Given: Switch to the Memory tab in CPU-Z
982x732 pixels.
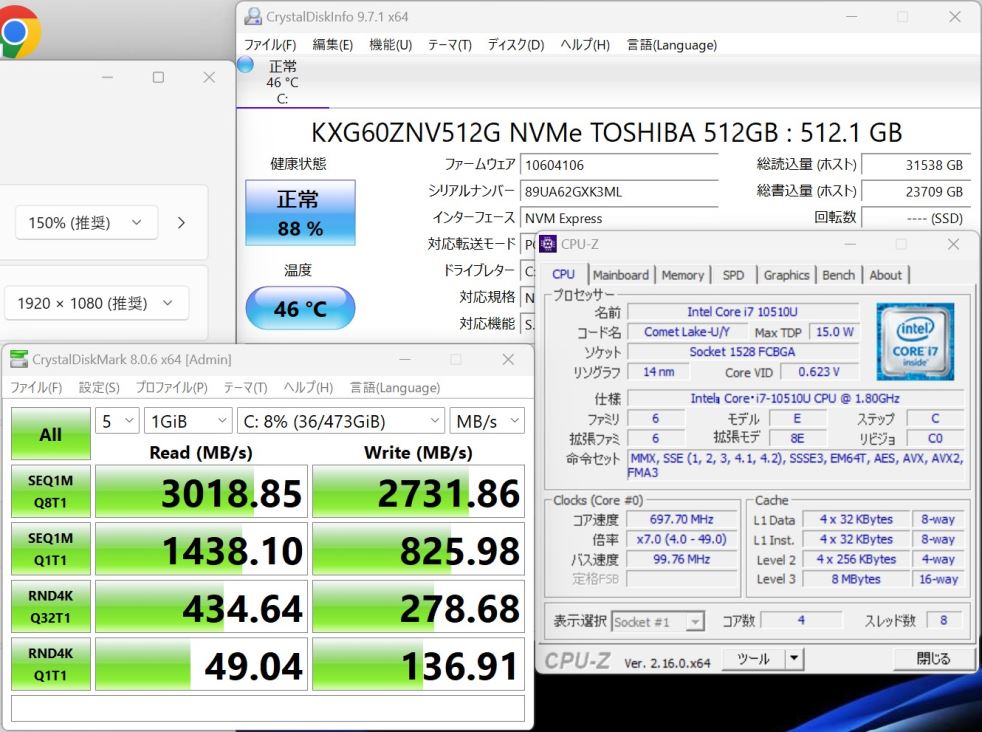Looking at the screenshot, I should pyautogui.click(x=683, y=275).
